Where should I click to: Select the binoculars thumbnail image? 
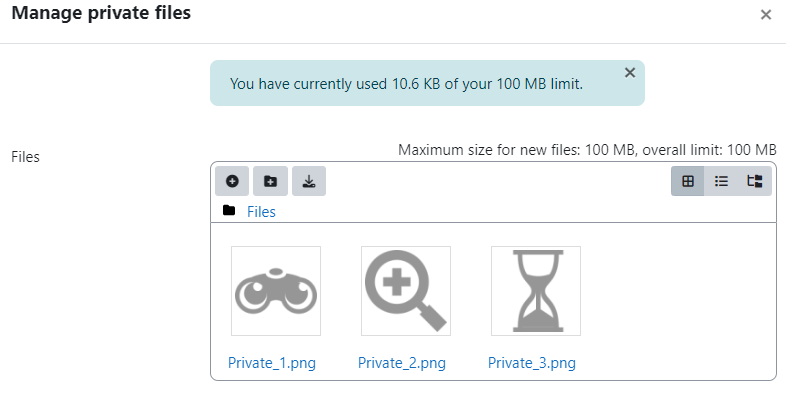pos(276,291)
